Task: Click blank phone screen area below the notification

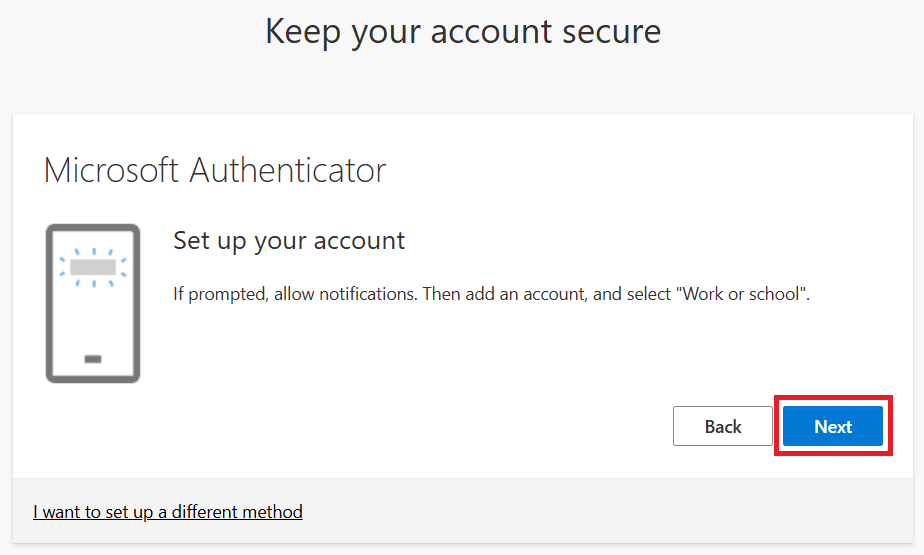Action: pyautogui.click(x=93, y=321)
